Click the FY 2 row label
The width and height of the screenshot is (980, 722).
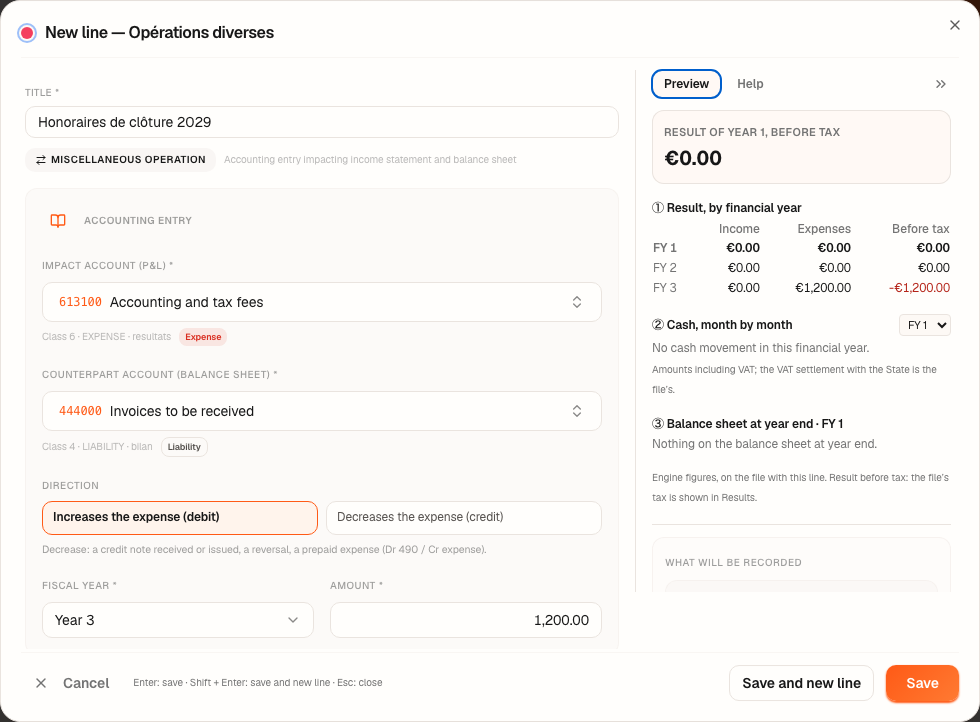pyautogui.click(x=664, y=268)
